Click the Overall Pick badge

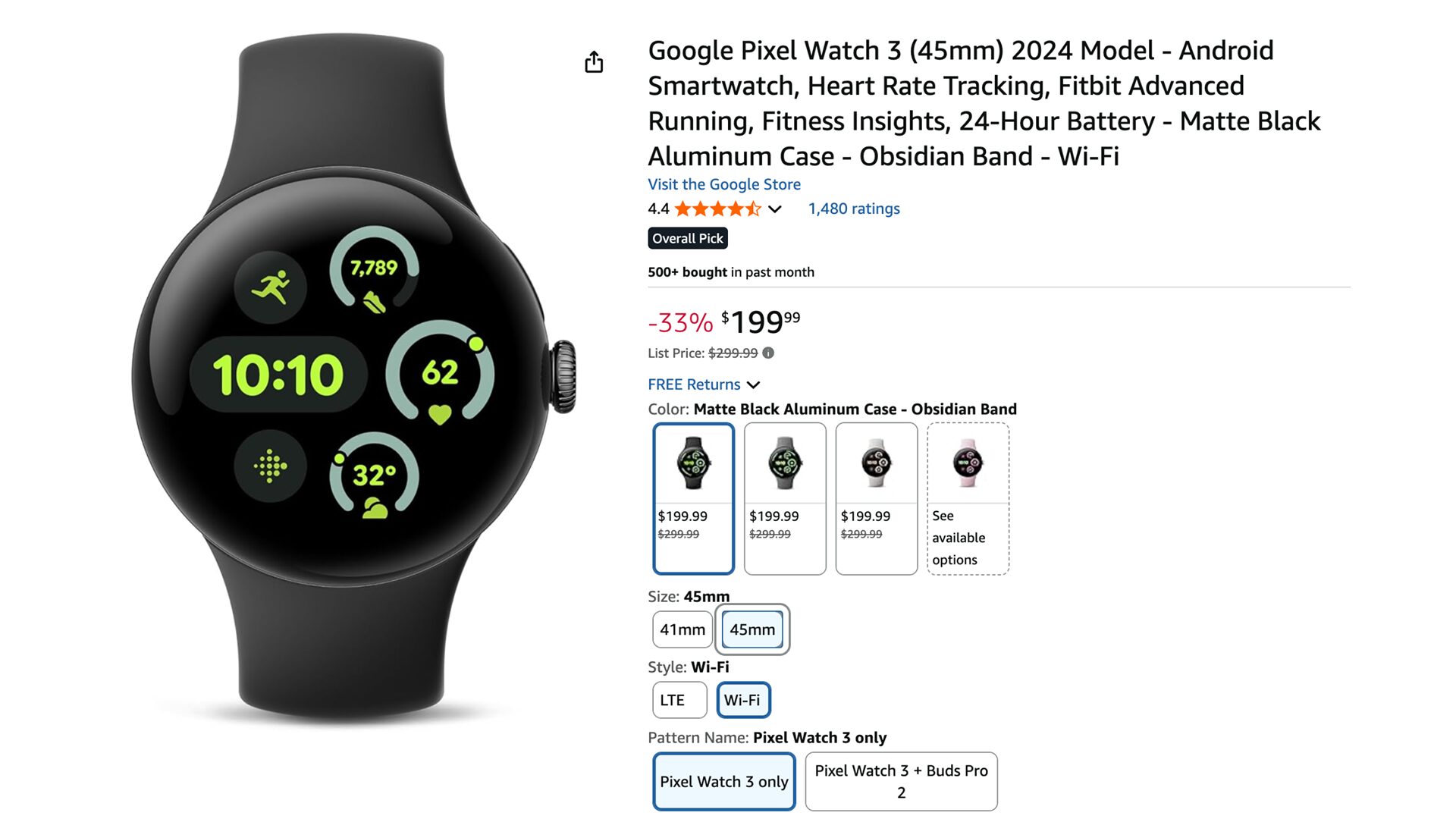[688, 238]
